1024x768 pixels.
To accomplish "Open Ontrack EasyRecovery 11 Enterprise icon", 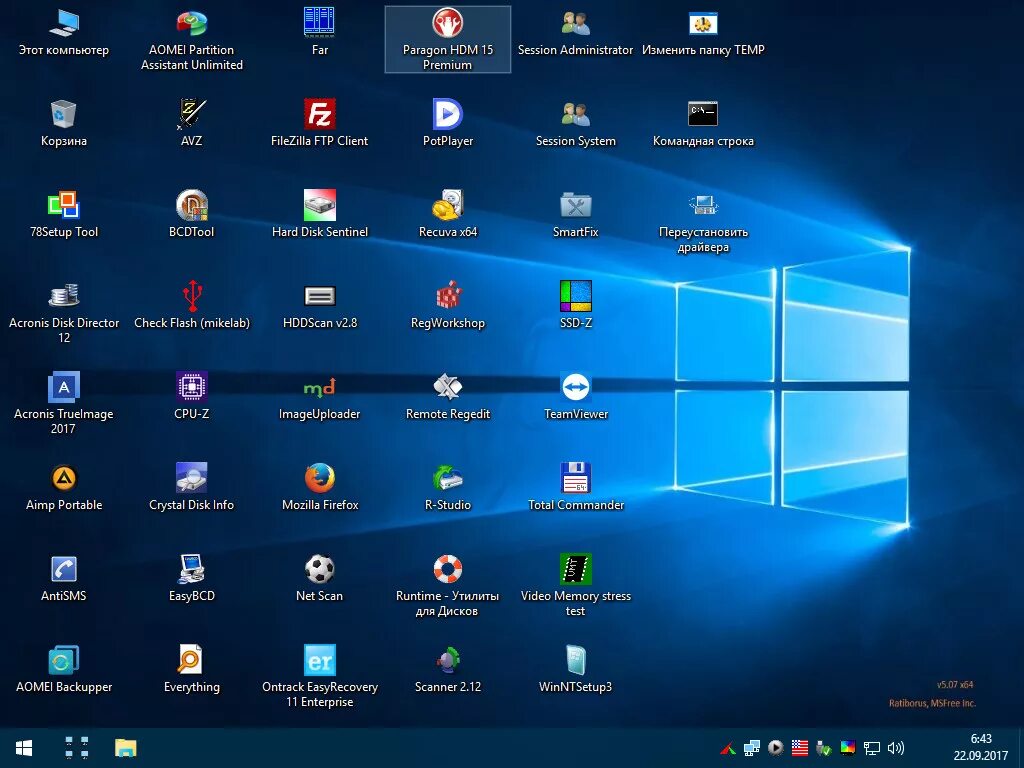I will (319, 676).
